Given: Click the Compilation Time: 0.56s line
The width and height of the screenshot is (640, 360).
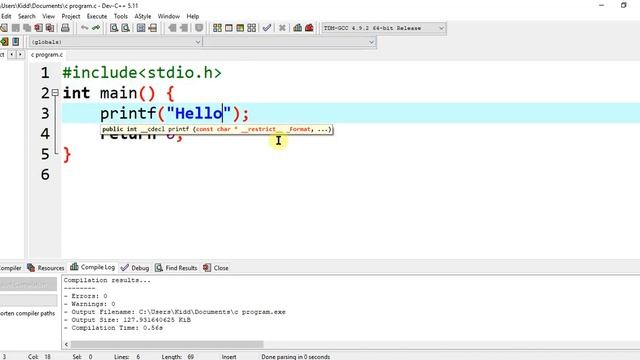Looking at the screenshot, I should coord(113,328).
